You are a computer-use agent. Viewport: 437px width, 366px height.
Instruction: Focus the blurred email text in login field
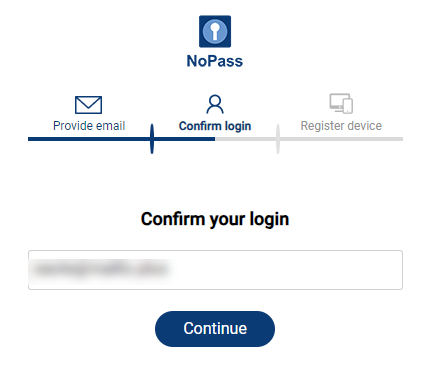[101, 269]
